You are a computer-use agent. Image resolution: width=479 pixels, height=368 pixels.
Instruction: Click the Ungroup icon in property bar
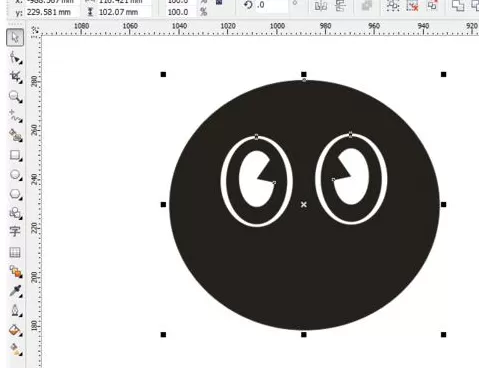(x=393, y=5)
